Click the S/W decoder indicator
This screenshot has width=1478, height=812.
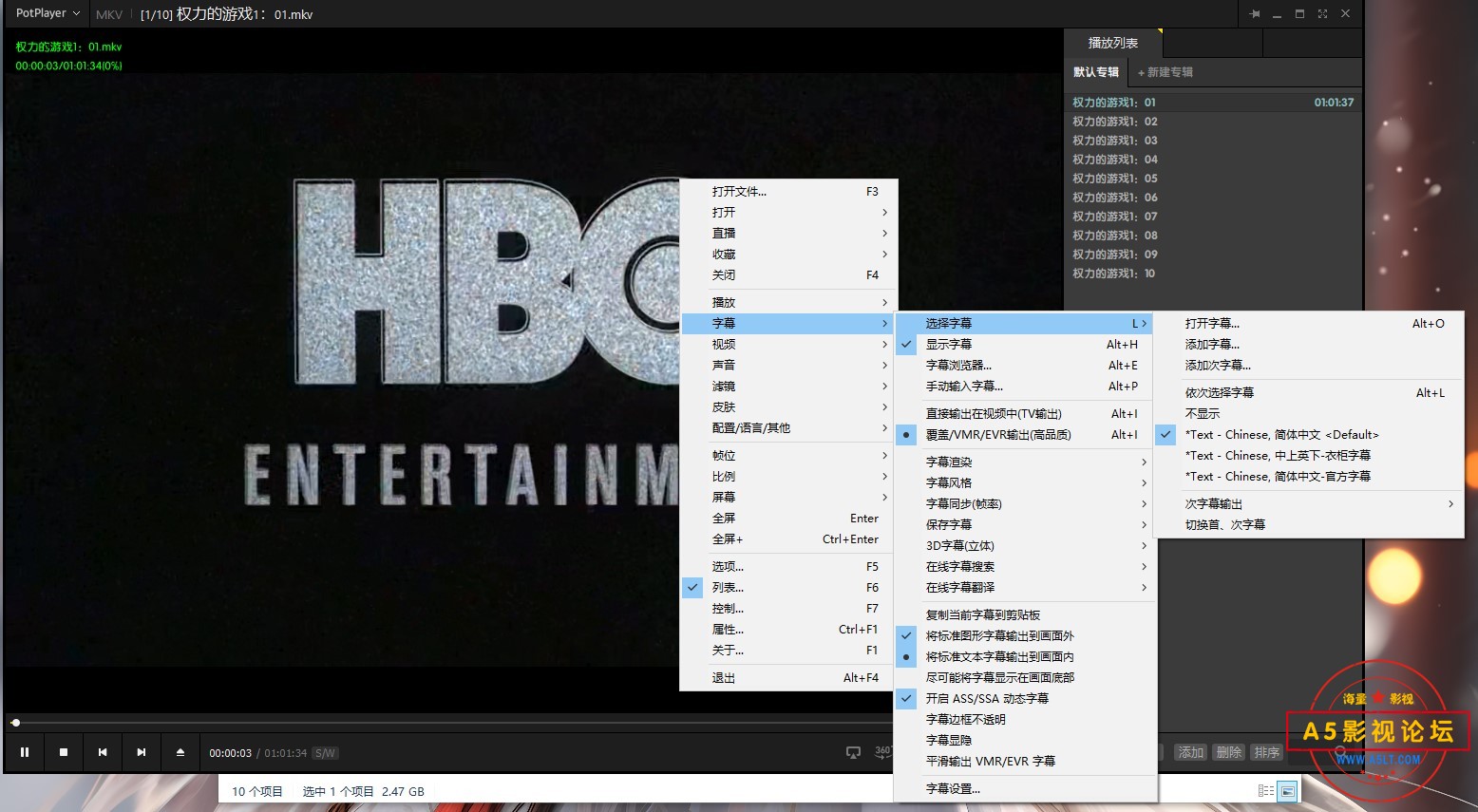[x=325, y=753]
